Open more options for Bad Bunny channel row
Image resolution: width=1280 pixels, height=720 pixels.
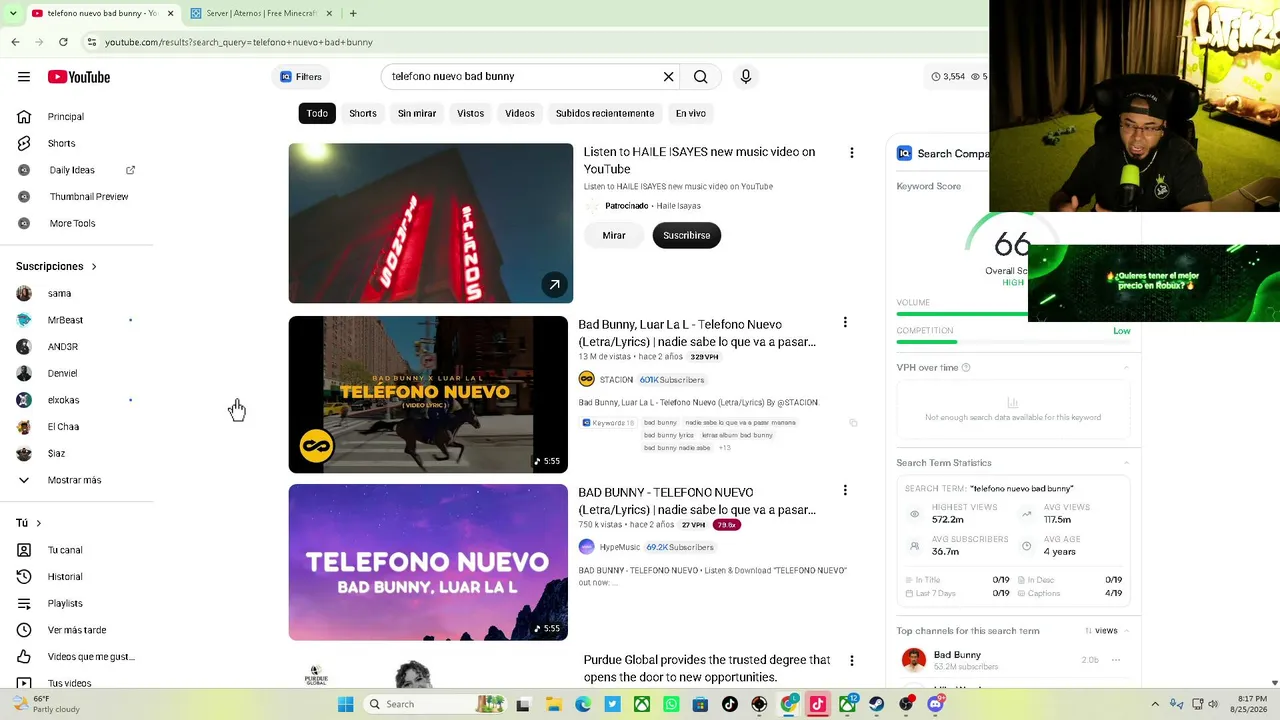[1116, 660]
